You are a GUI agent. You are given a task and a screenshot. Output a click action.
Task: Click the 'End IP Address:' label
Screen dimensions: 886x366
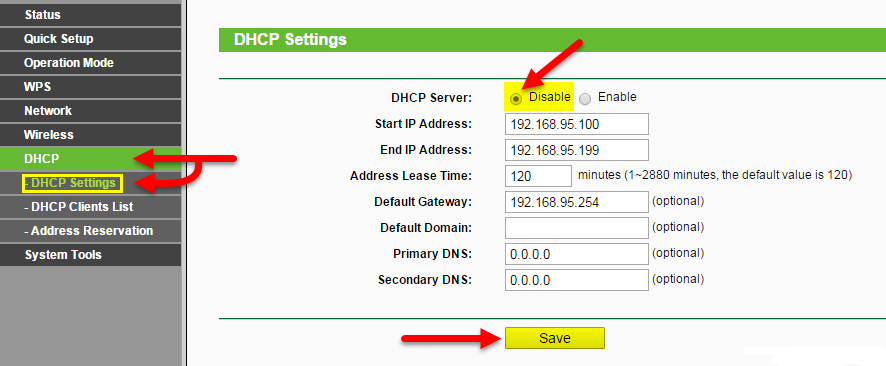pos(426,150)
